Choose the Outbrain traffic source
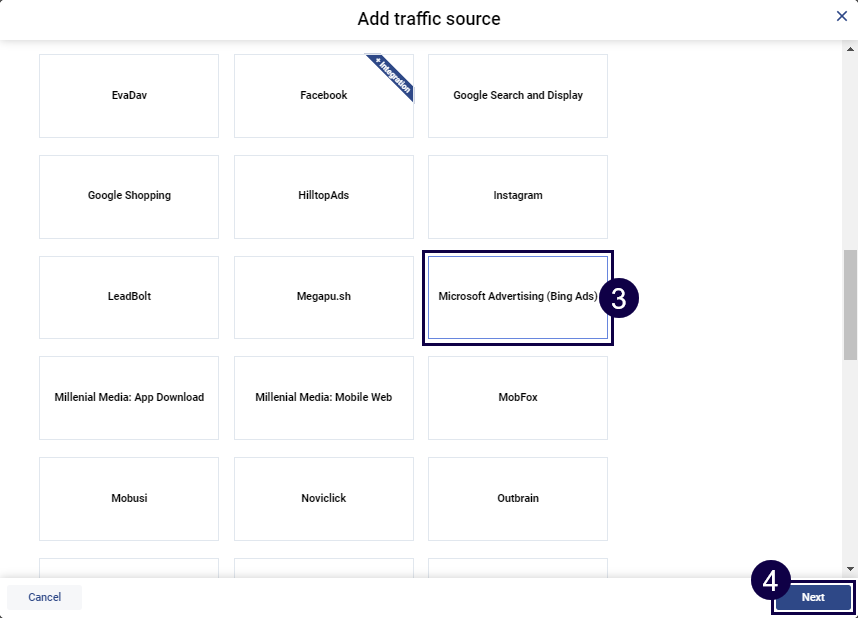The height and width of the screenshot is (618, 858). click(x=518, y=499)
